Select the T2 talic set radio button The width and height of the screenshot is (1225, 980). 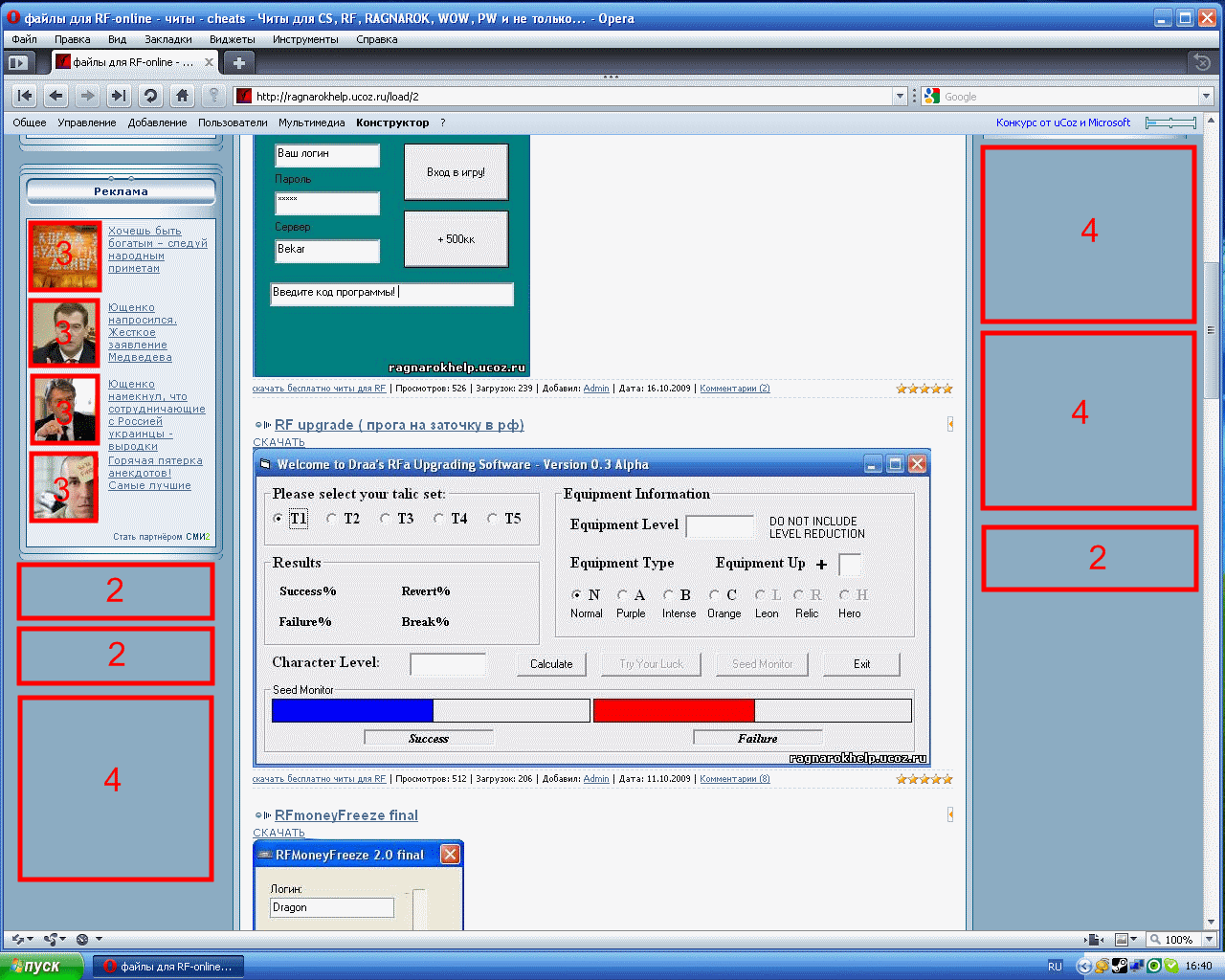click(x=331, y=519)
